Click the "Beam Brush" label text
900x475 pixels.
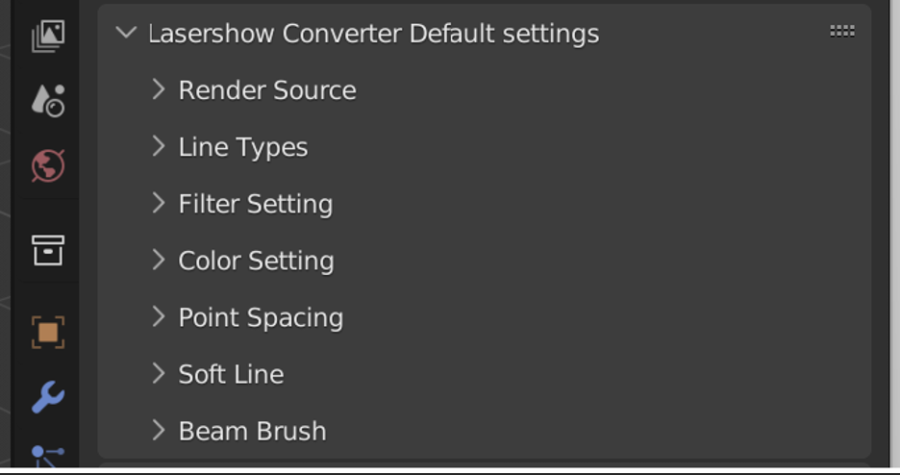point(252,431)
